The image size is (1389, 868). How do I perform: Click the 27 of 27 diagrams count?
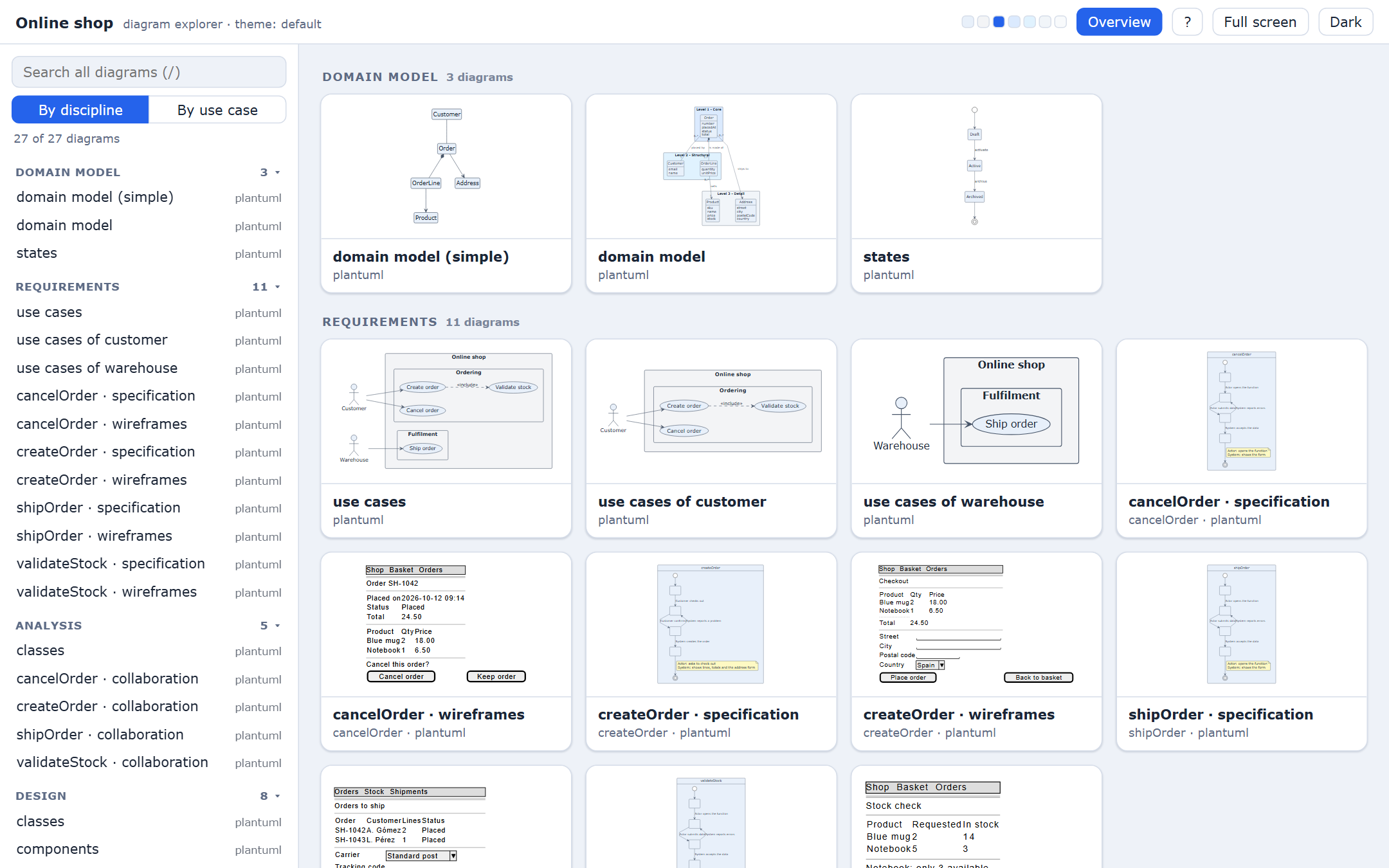67,139
